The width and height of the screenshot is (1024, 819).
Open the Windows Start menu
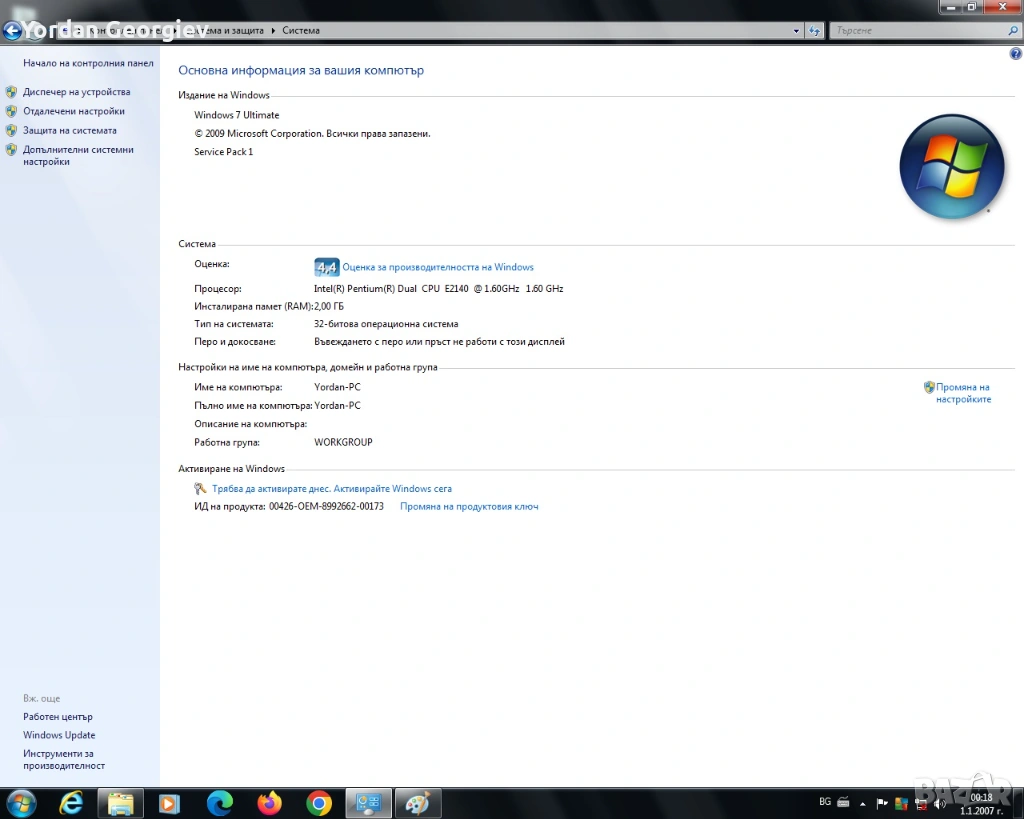tap(20, 802)
